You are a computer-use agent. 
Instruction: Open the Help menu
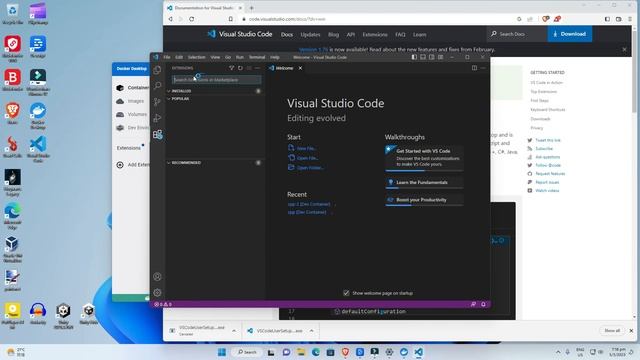point(275,57)
